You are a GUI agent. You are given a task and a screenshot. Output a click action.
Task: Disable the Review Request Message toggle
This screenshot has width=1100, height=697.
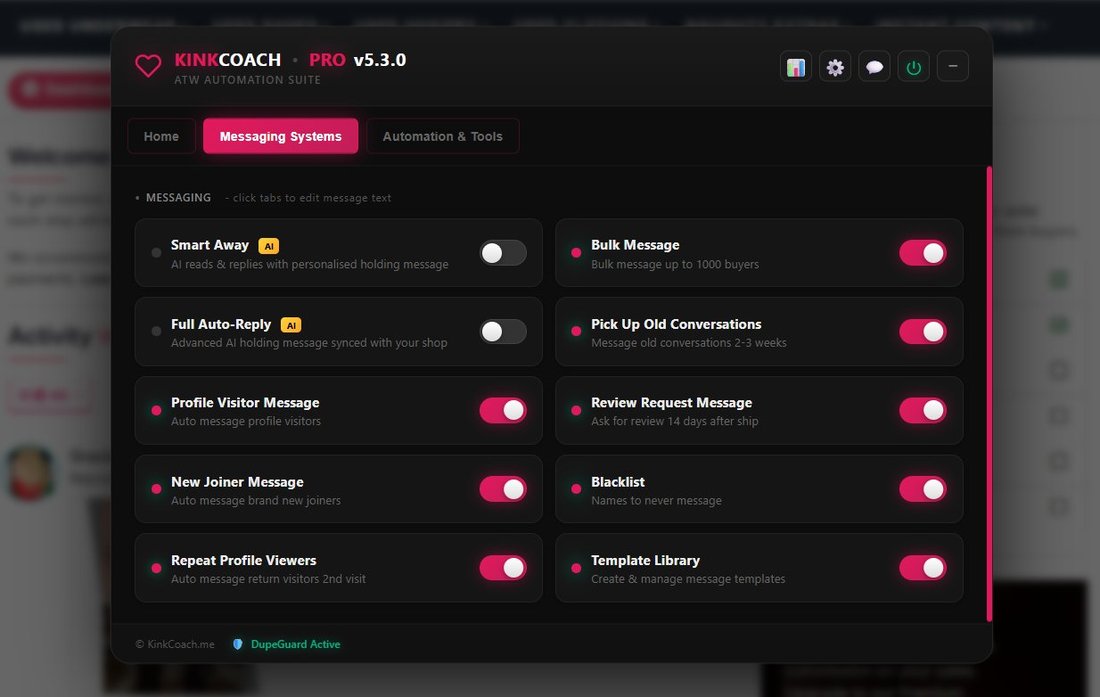tap(923, 410)
